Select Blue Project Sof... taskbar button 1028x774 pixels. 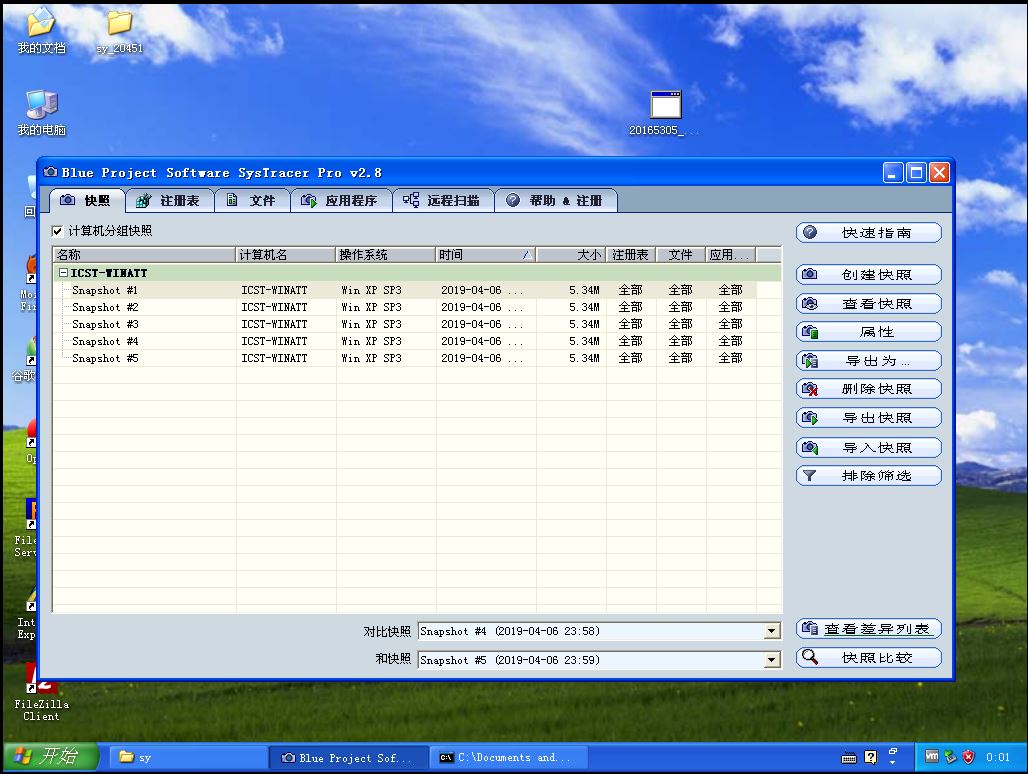tap(348, 758)
